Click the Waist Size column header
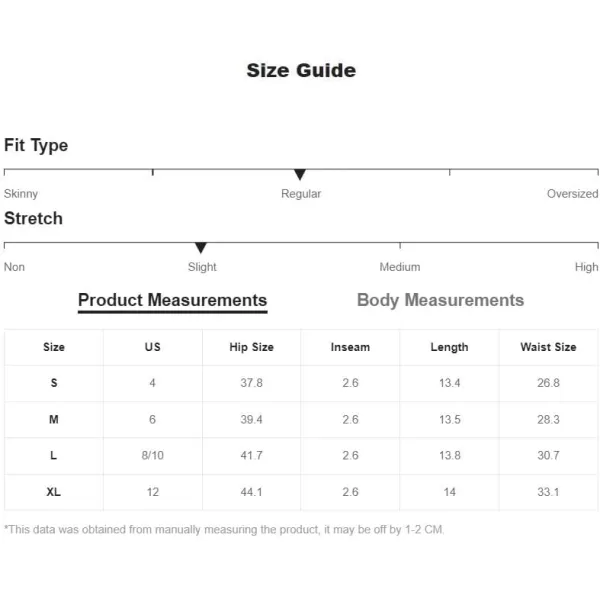This screenshot has width=600, height=600. (x=548, y=347)
